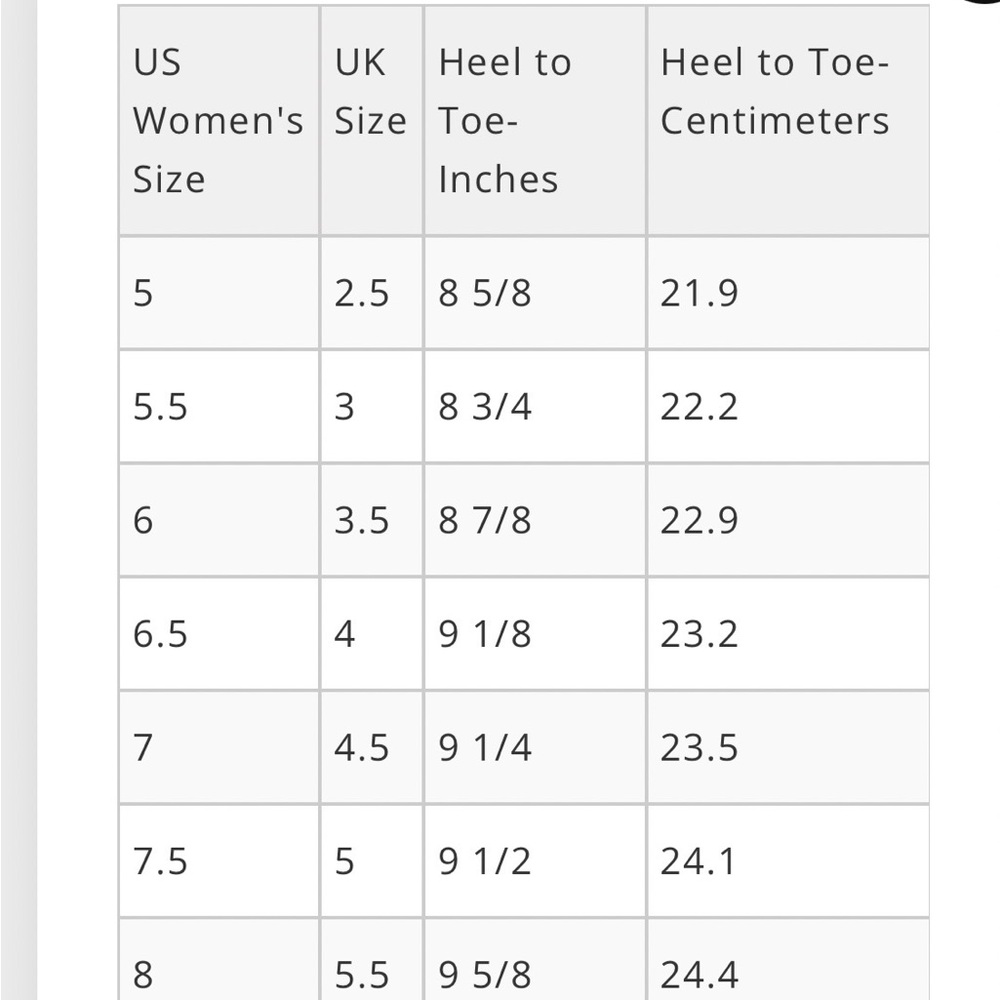This screenshot has width=1000, height=1000.
Task: Click the US Women's size 5 cell
Action: 144,293
